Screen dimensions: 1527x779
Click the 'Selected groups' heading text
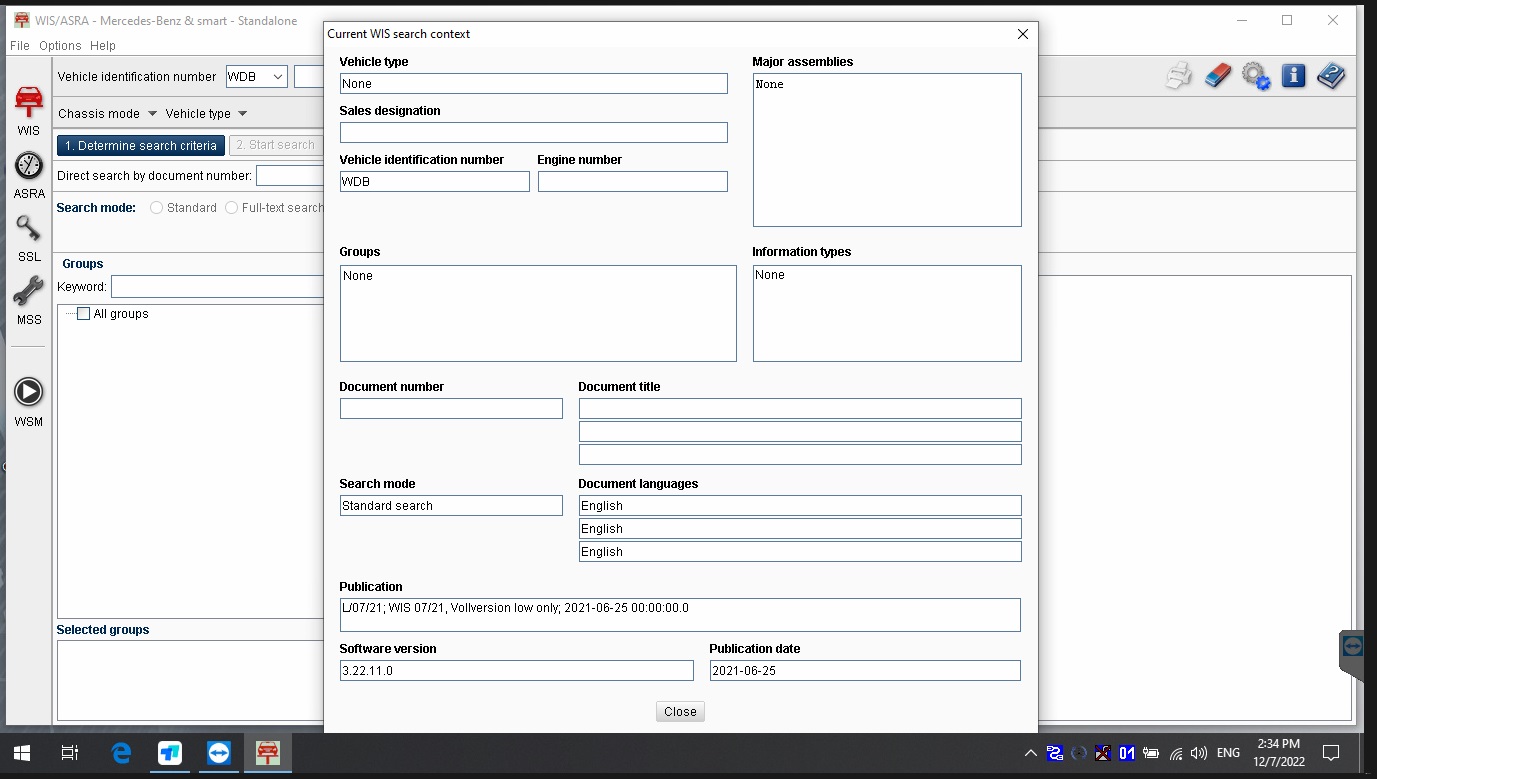103,630
